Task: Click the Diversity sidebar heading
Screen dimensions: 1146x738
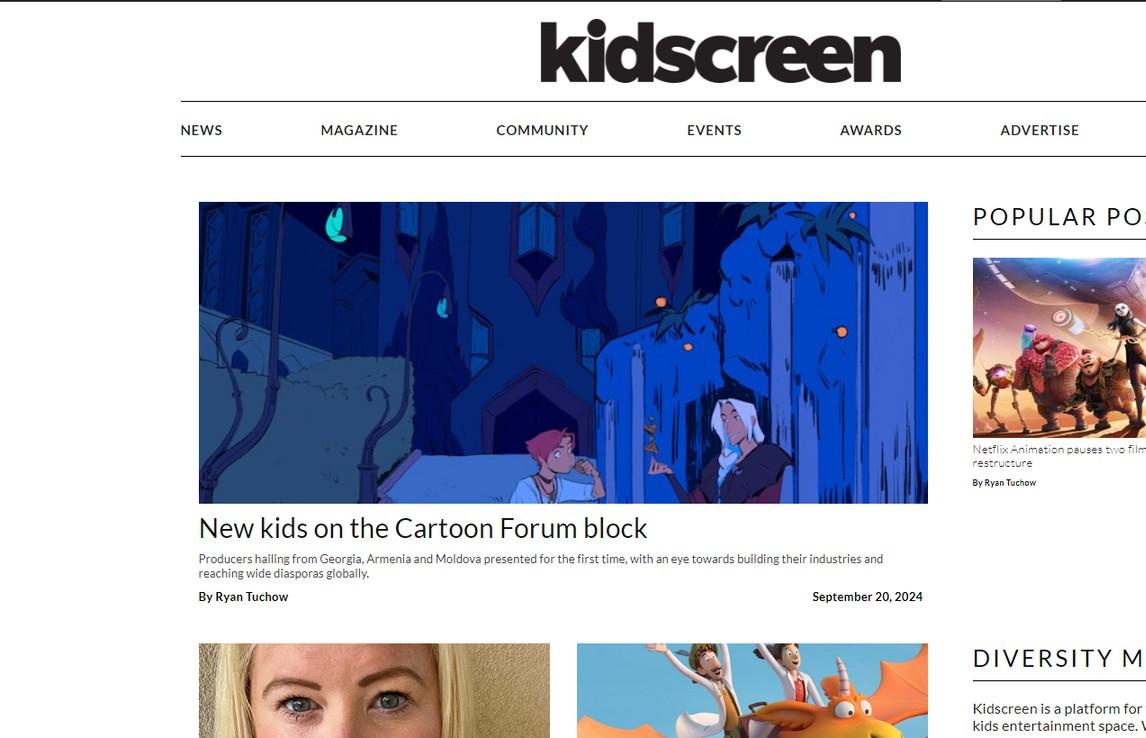Action: [1059, 658]
